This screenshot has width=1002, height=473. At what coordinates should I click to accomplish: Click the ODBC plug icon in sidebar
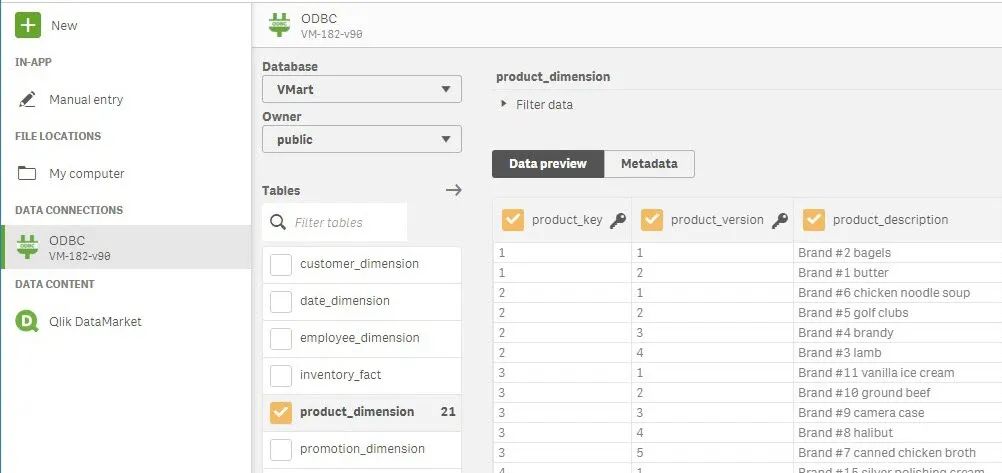28,247
